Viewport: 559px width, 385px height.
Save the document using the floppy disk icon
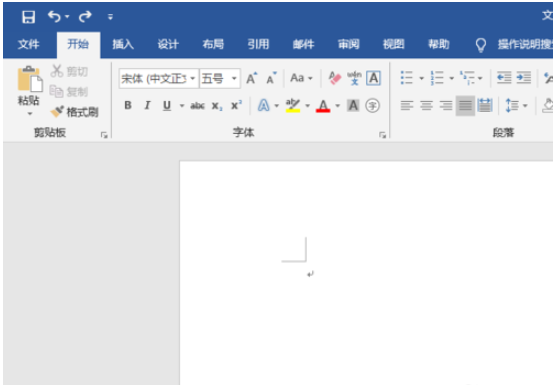tap(29, 16)
